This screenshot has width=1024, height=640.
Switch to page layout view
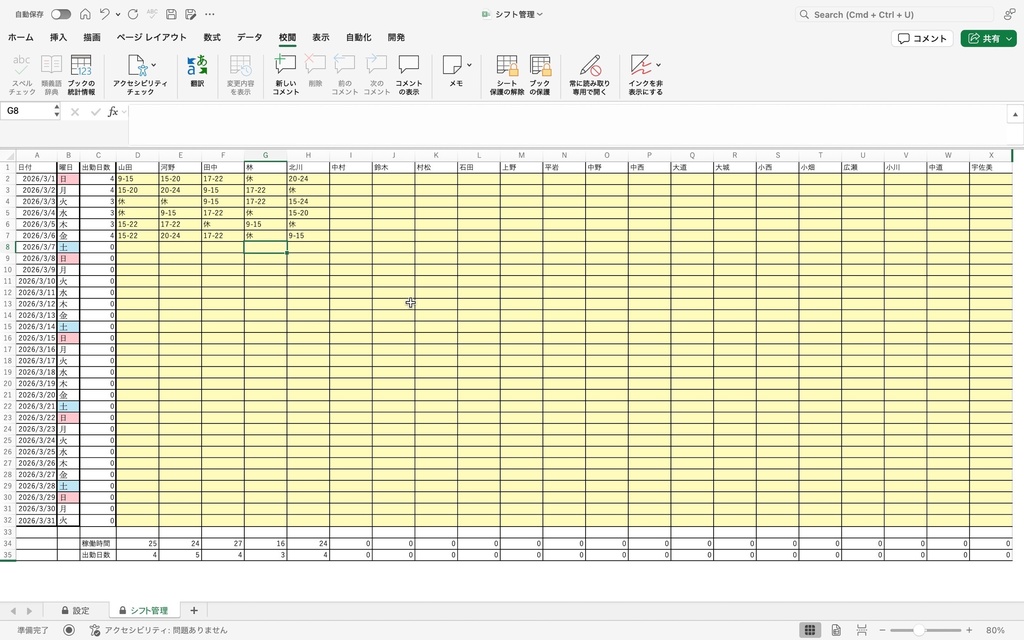tap(836, 630)
